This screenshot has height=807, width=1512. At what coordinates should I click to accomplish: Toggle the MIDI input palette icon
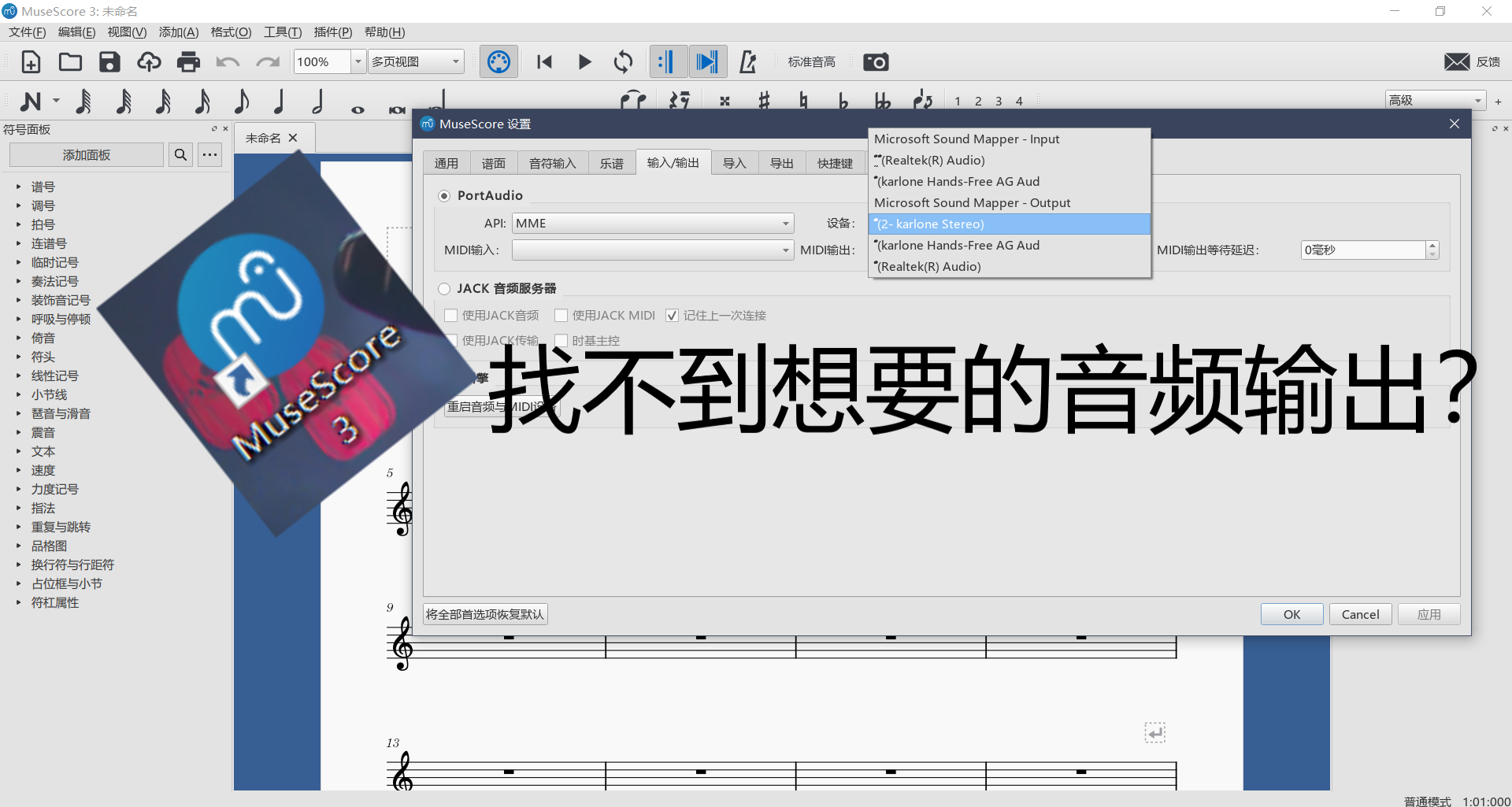[498, 61]
